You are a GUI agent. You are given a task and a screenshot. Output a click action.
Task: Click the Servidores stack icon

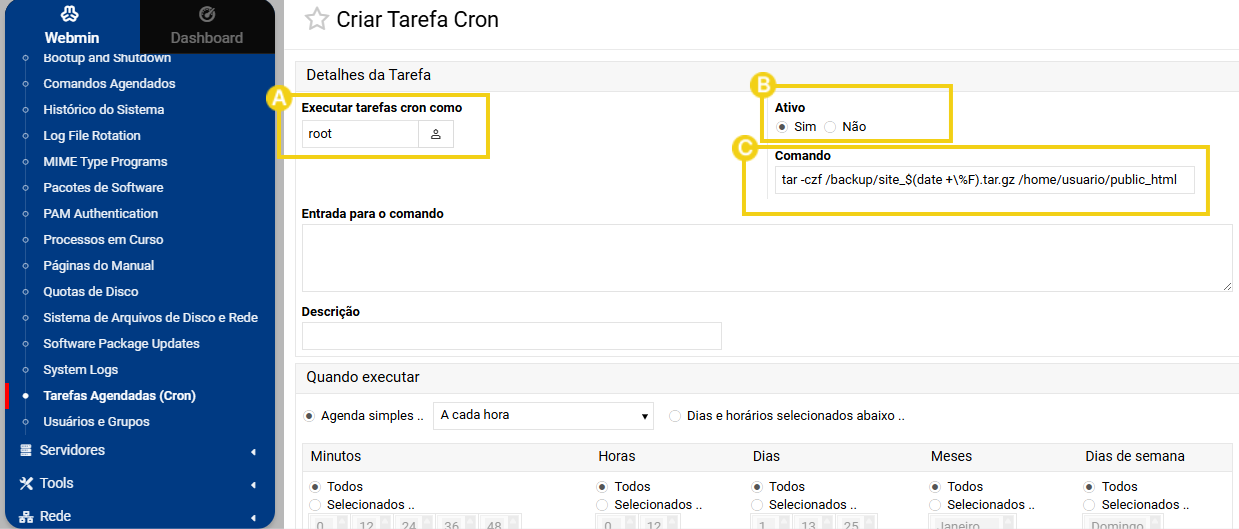click(x=26, y=450)
